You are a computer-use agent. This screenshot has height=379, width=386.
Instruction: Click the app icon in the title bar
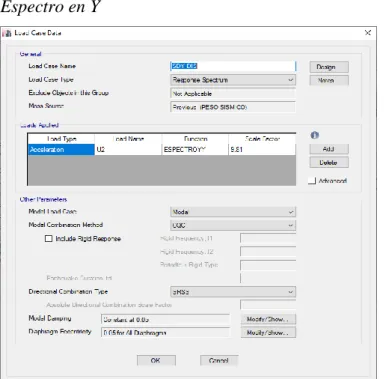pyautogui.click(x=7, y=33)
